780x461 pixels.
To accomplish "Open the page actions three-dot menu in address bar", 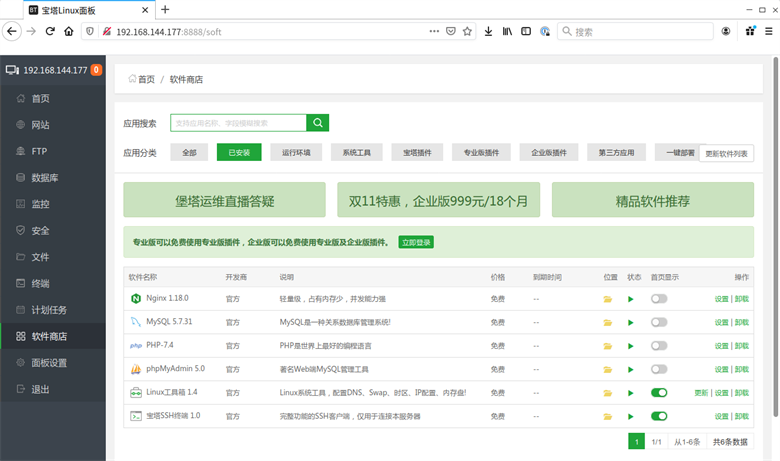I will click(x=434, y=31).
